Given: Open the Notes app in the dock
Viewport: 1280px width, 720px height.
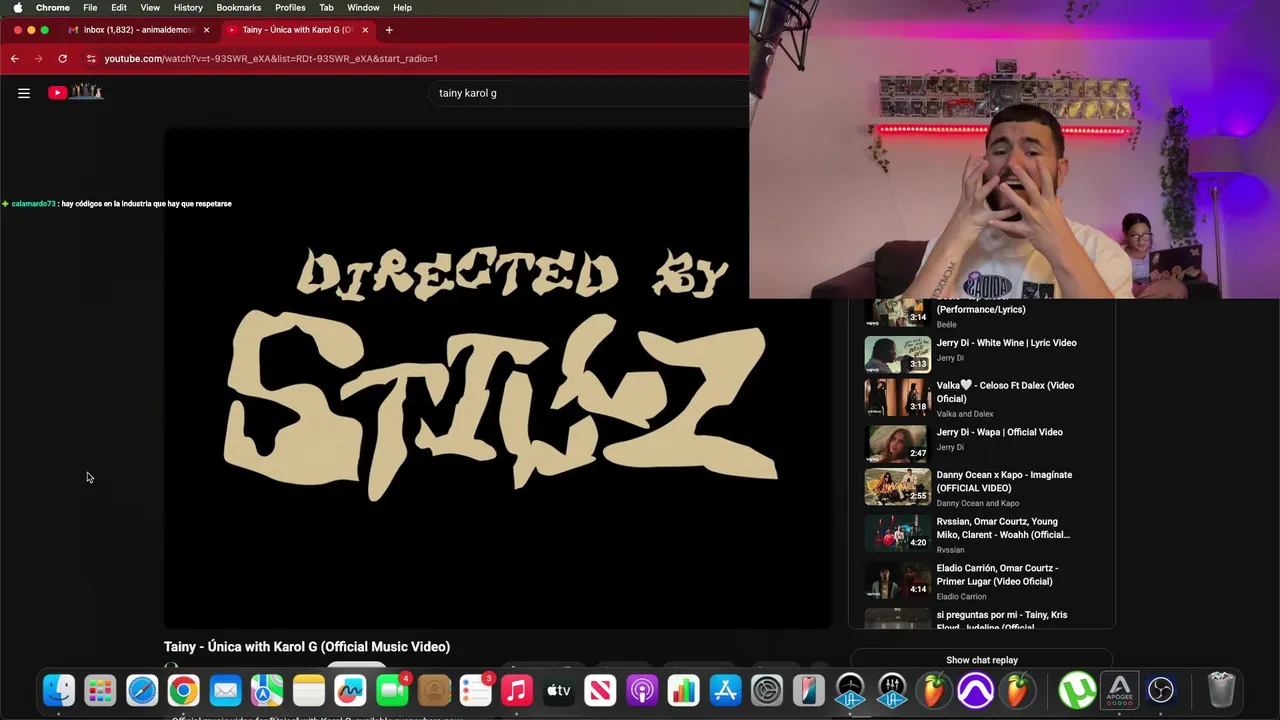Looking at the screenshot, I should (x=309, y=690).
